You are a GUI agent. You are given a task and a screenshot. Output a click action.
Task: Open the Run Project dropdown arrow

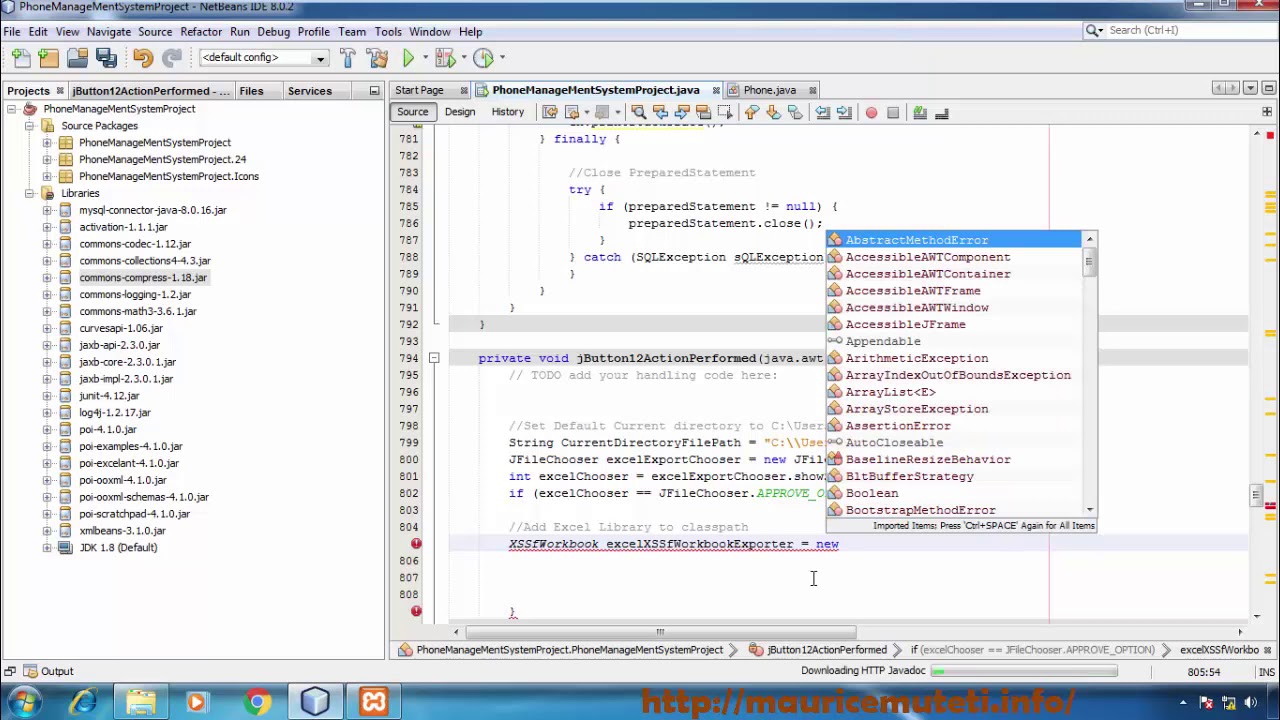pos(426,58)
